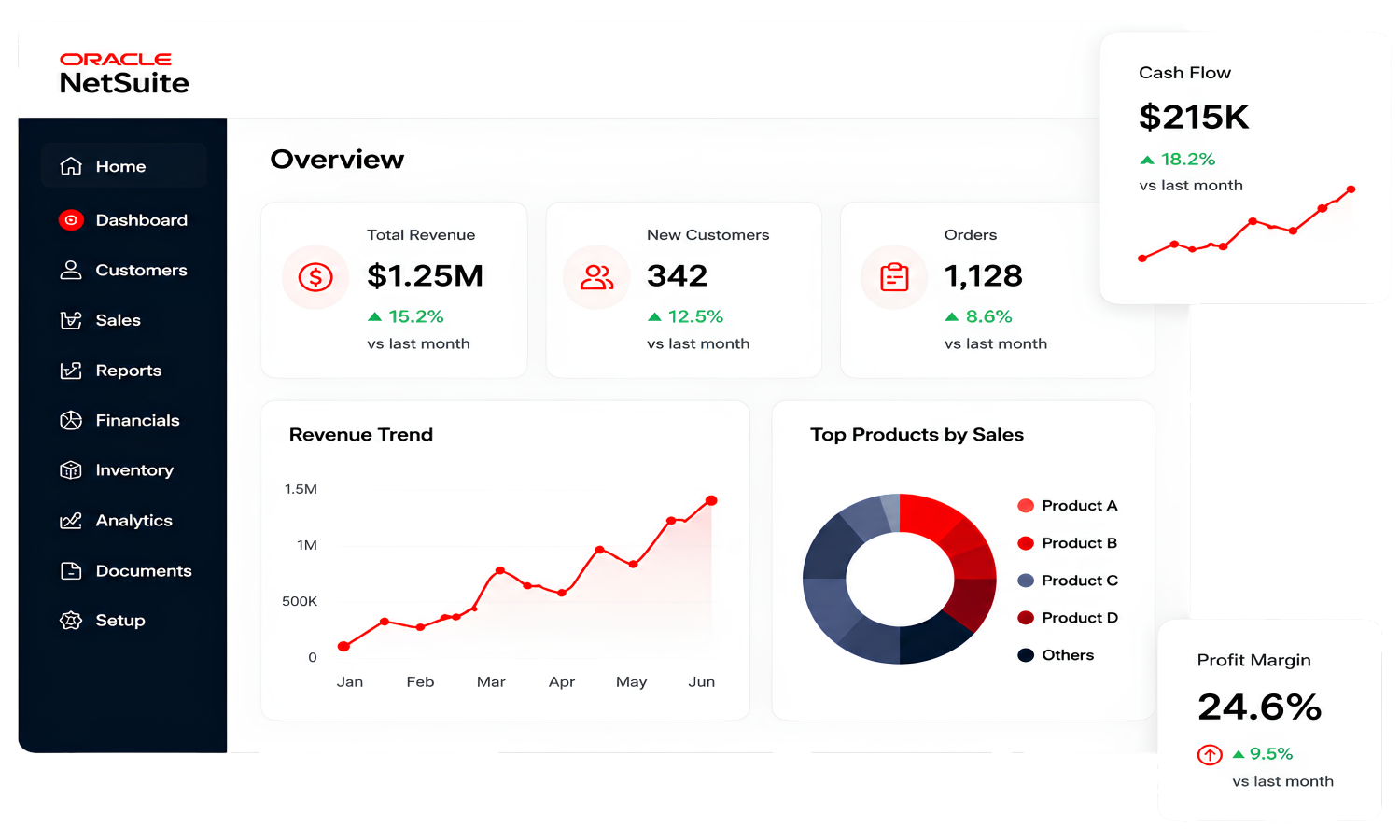Viewport: 1400px width, 840px height.
Task: Go to Customers in the sidebar
Action: point(124,270)
